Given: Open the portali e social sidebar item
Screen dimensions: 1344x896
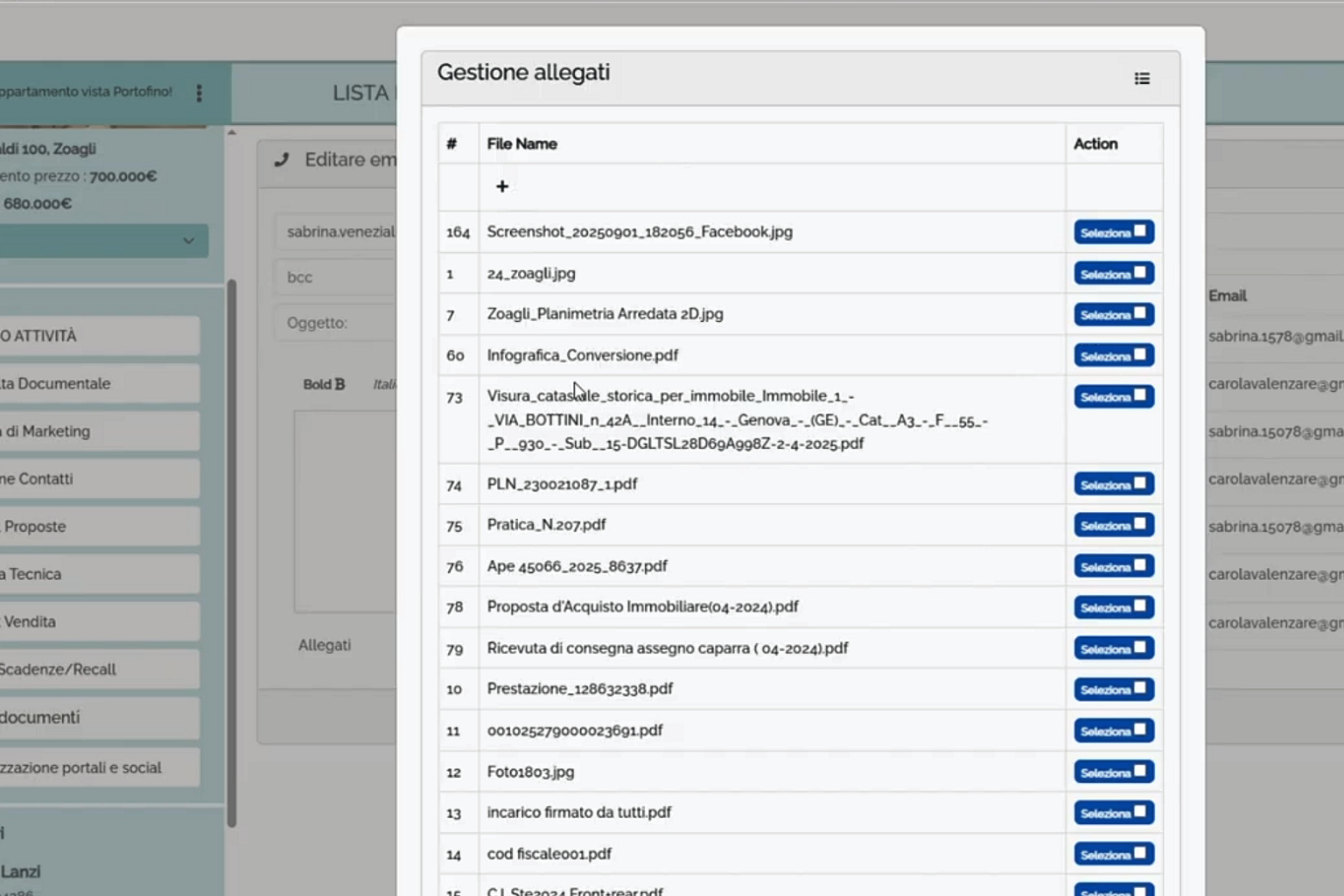Looking at the screenshot, I should pyautogui.click(x=99, y=767).
